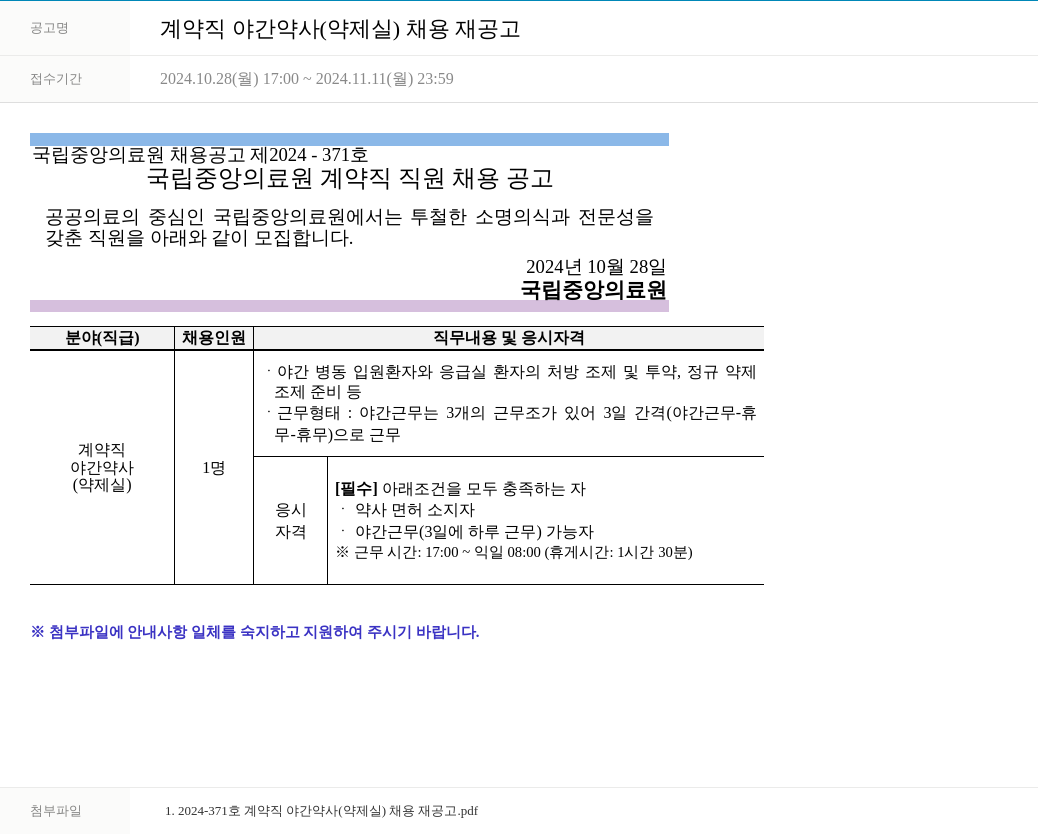Click the 약사 면허 소지자 line
This screenshot has height=834, width=1038.
(408, 510)
